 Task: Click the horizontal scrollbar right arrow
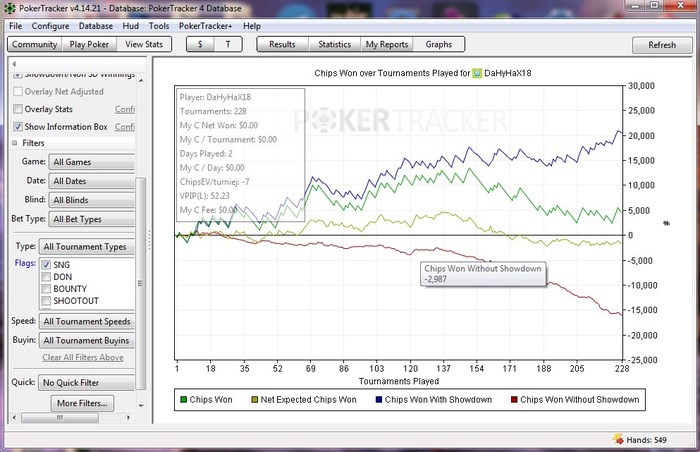(x=129, y=418)
